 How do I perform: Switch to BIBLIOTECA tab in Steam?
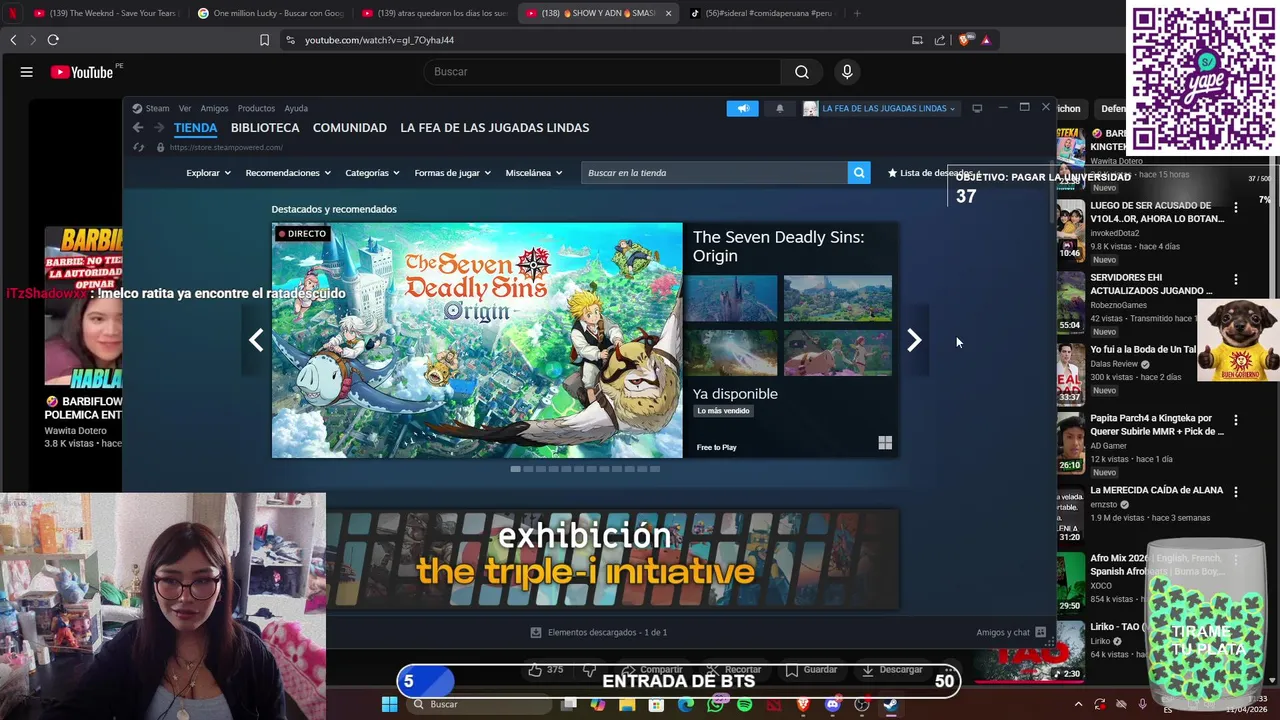(x=265, y=128)
